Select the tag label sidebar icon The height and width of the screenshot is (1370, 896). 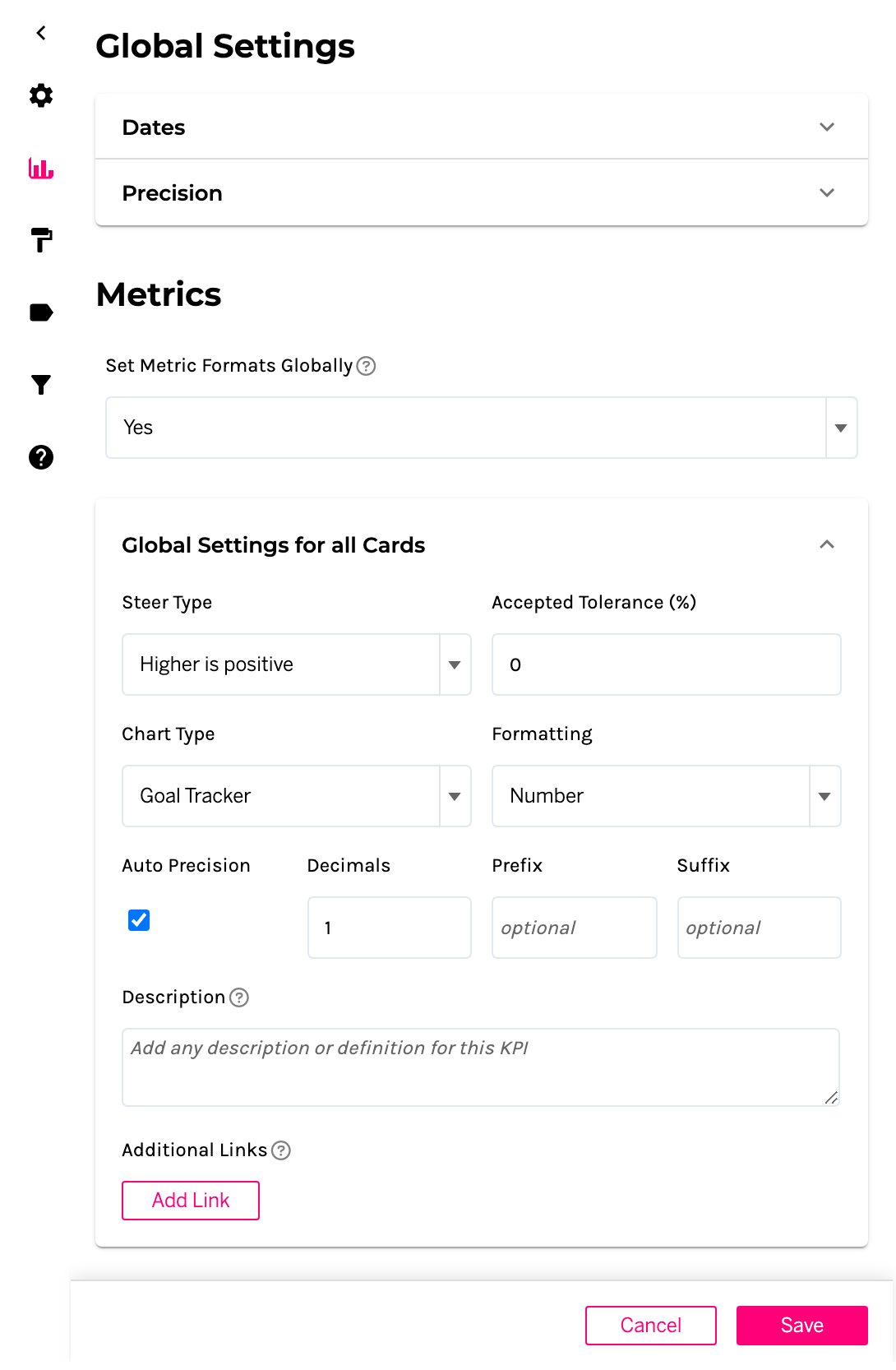pyautogui.click(x=41, y=312)
